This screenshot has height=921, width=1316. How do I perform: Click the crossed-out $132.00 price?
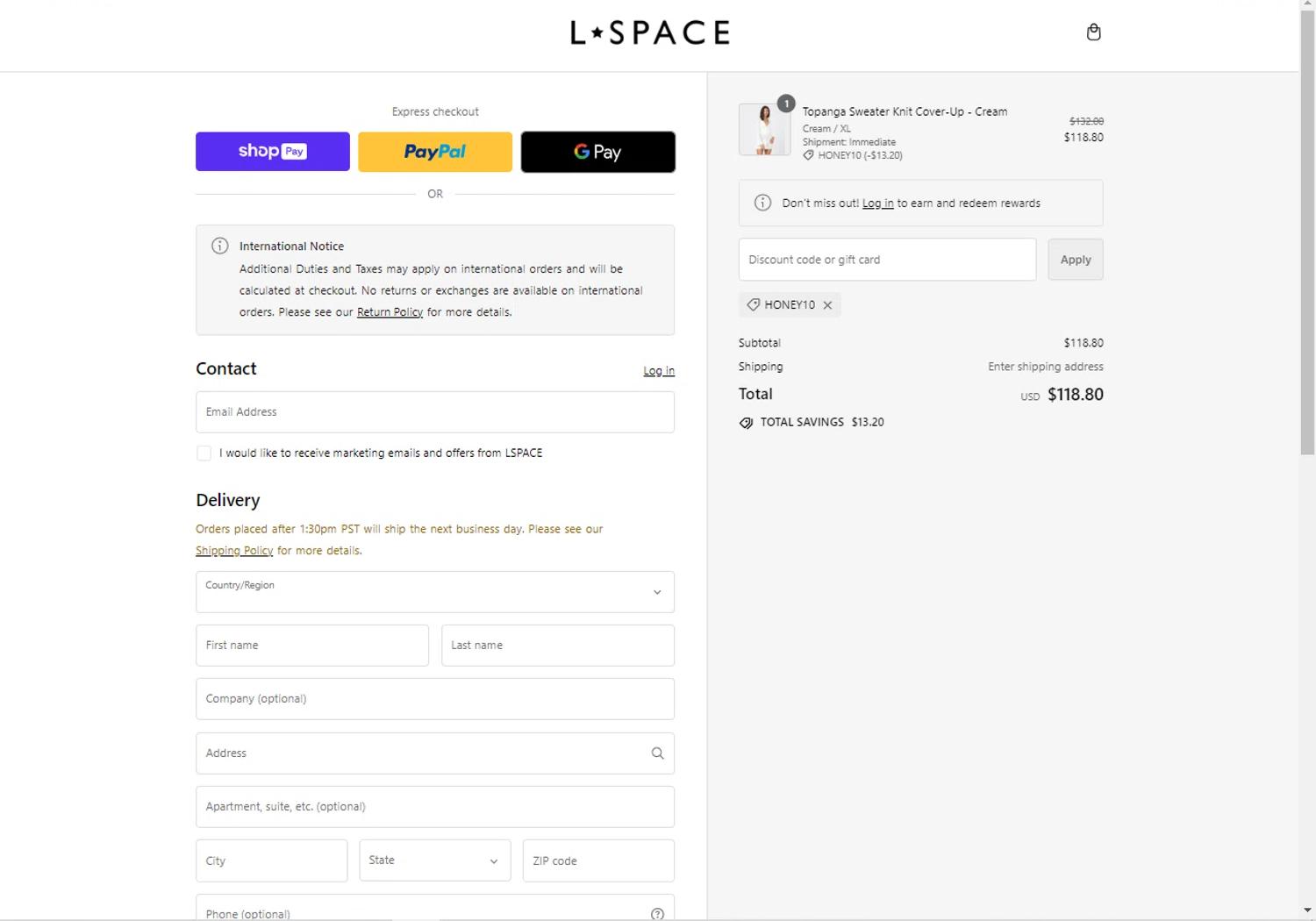tap(1086, 121)
